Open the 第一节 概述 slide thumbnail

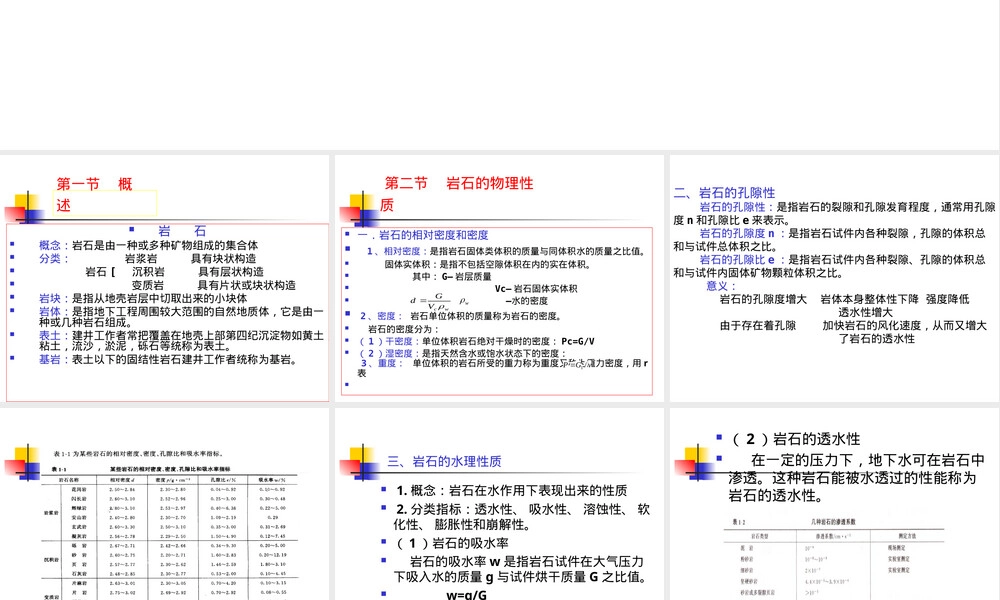(x=165, y=278)
